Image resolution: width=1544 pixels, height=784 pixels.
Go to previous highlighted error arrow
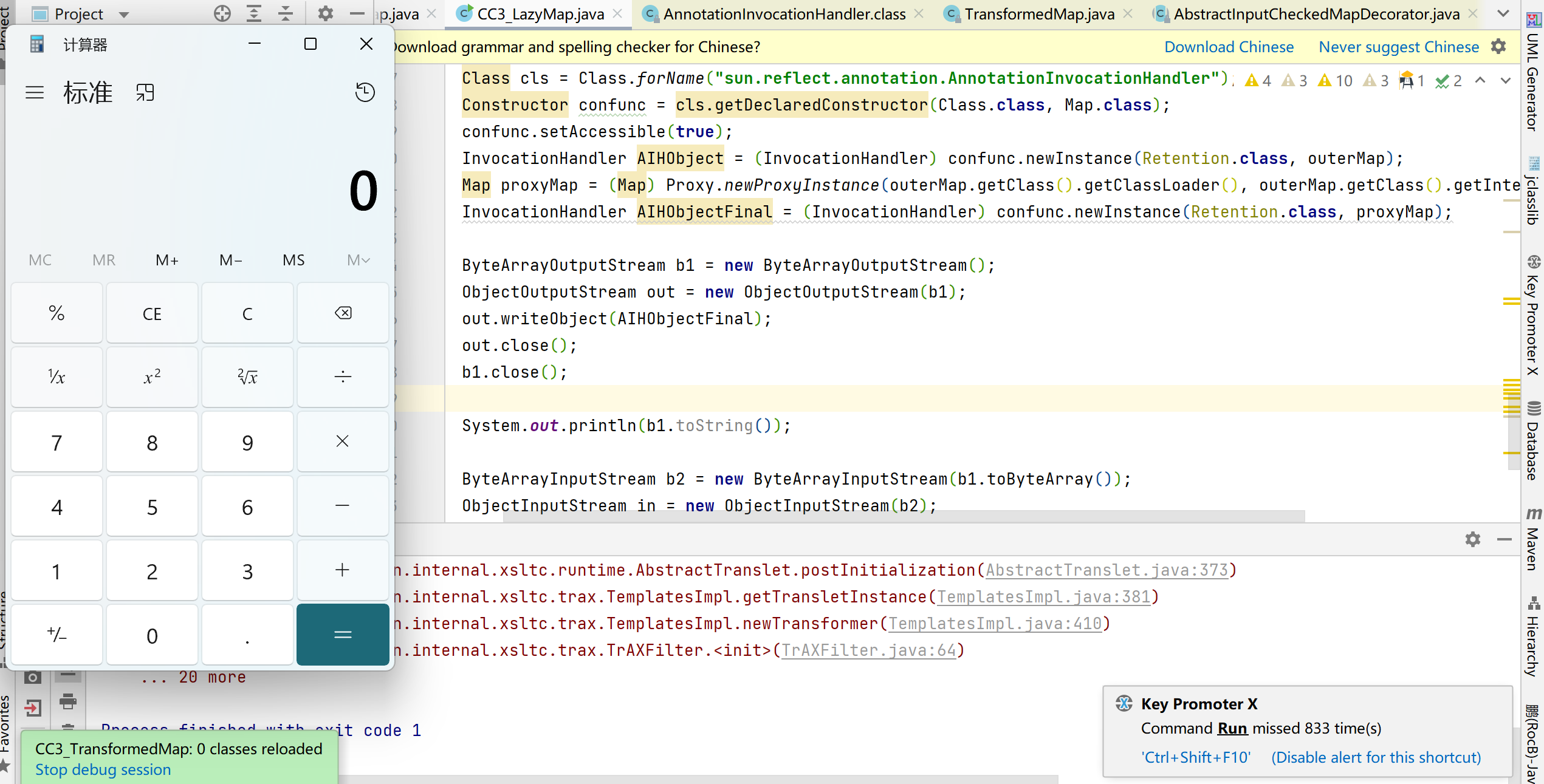tap(1480, 80)
